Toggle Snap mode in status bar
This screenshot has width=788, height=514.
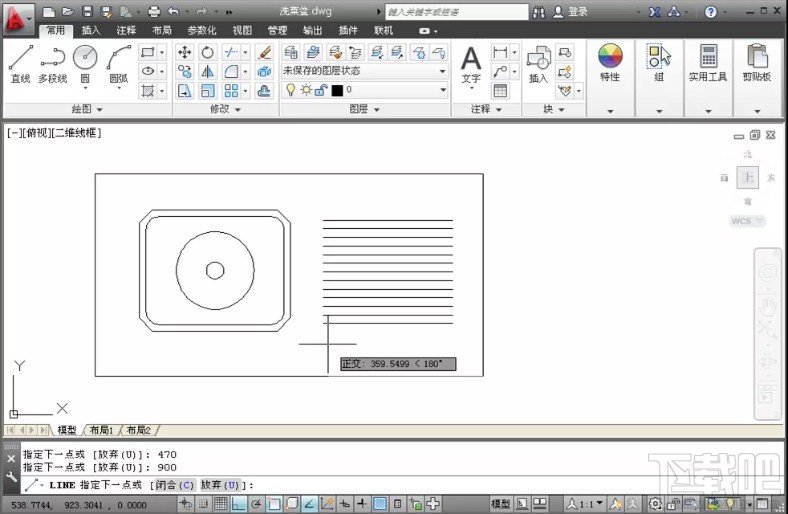[203, 503]
